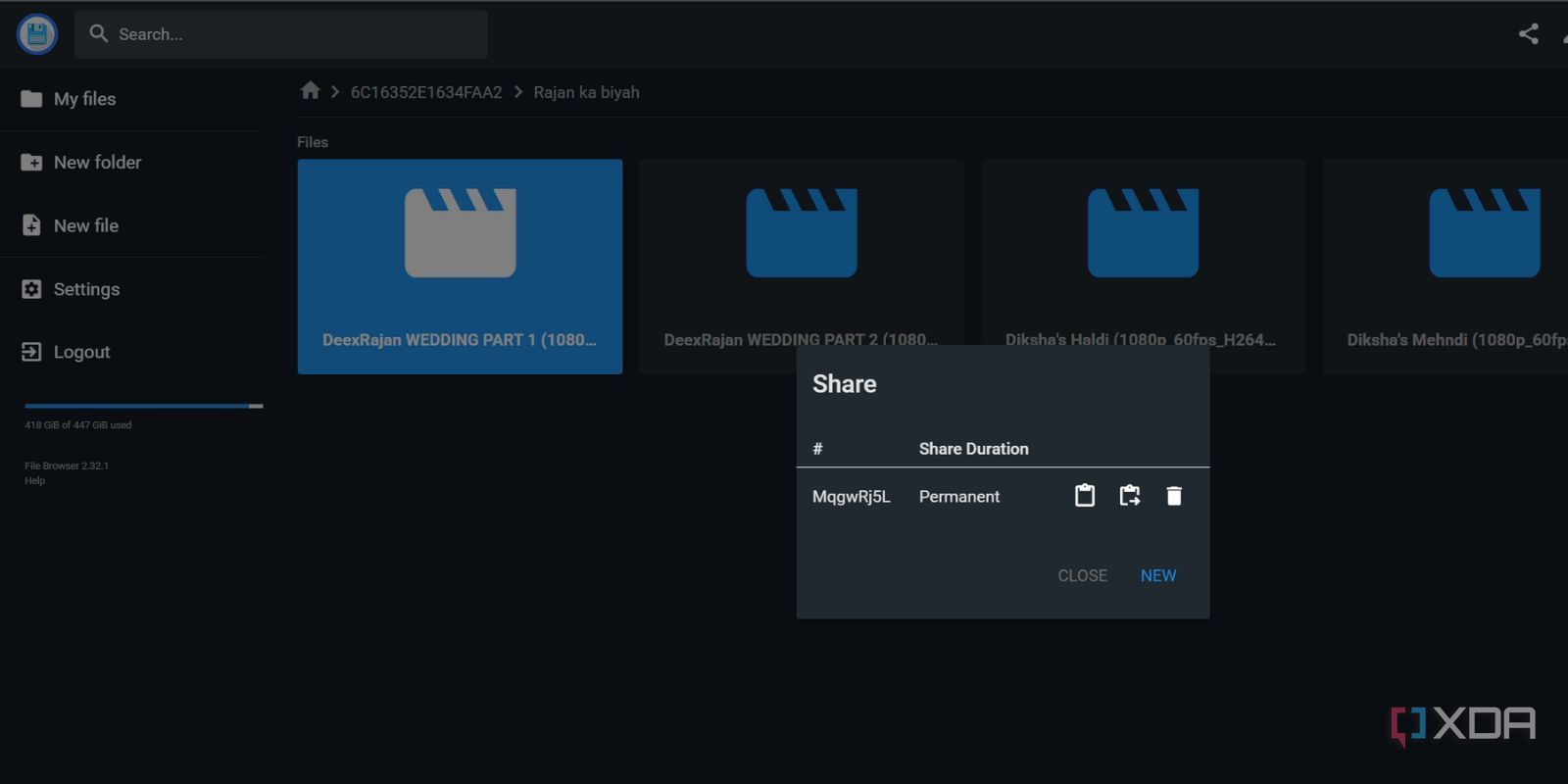Click the My files folder icon

(x=31, y=99)
